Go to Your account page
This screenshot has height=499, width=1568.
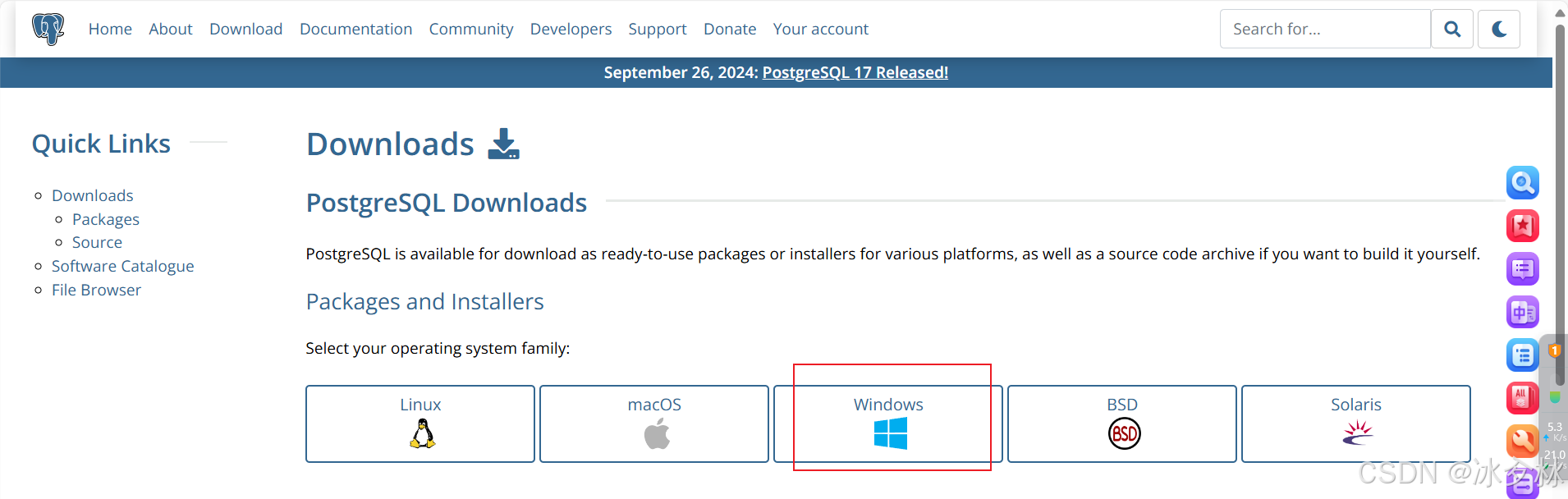tap(820, 29)
